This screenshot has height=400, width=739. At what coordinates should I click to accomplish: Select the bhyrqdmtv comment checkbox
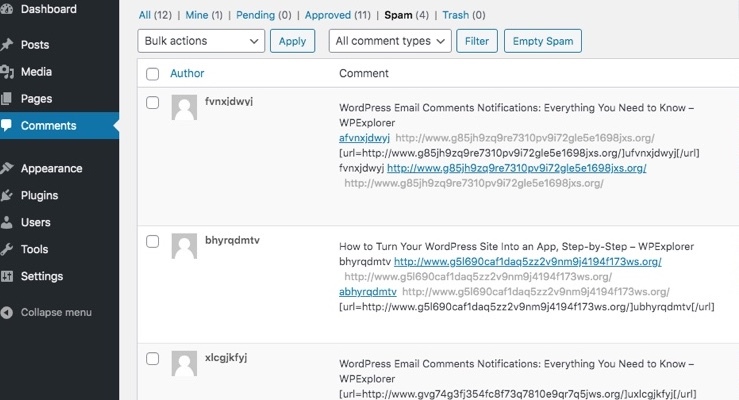click(x=153, y=242)
